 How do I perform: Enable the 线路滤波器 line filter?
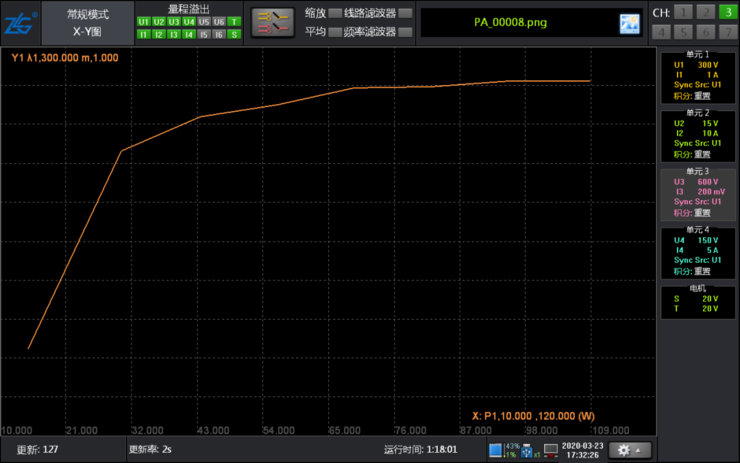point(405,13)
